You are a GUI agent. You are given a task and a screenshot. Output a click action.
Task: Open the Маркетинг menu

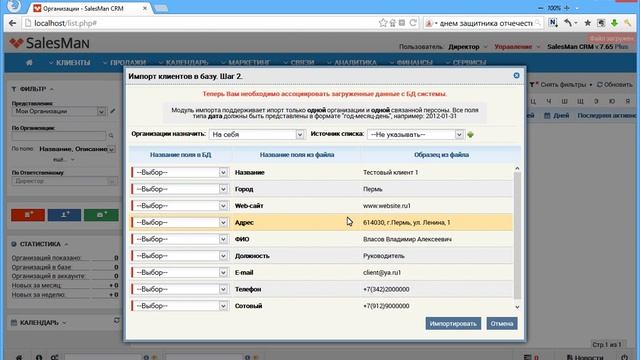pos(246,62)
